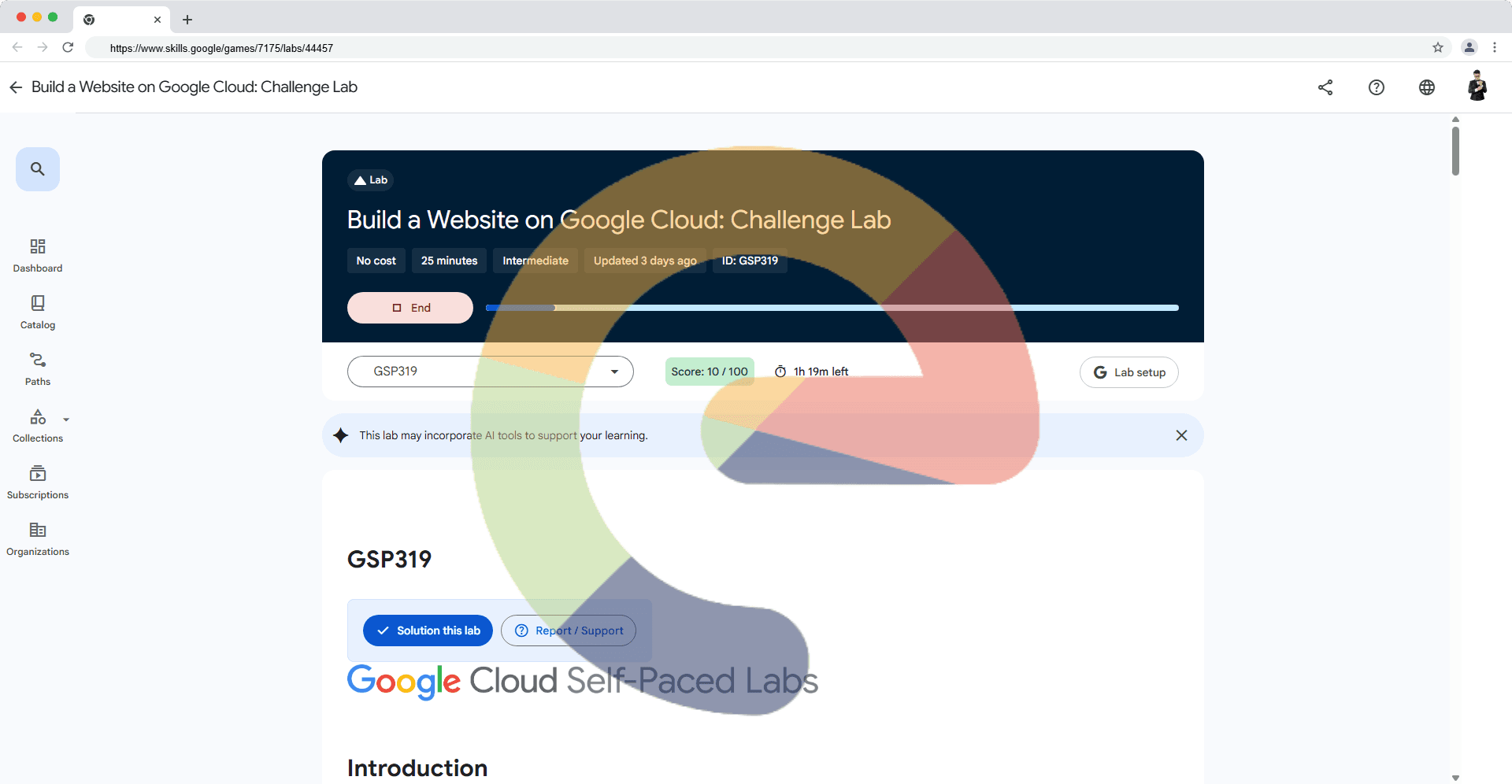
Task: Open the help question mark icon
Action: [1377, 87]
